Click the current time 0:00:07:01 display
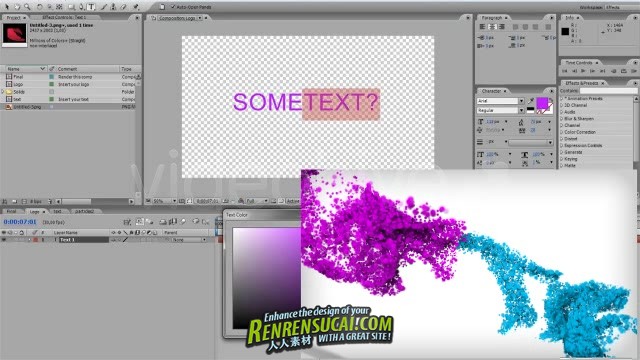Screen dimensions: 640x360 pyautogui.click(x=20, y=222)
